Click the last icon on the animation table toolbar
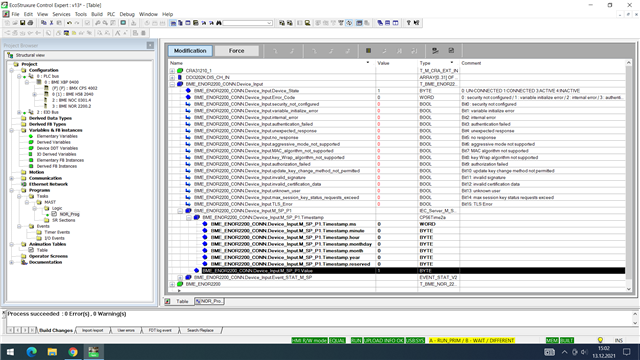 click(x=451, y=51)
